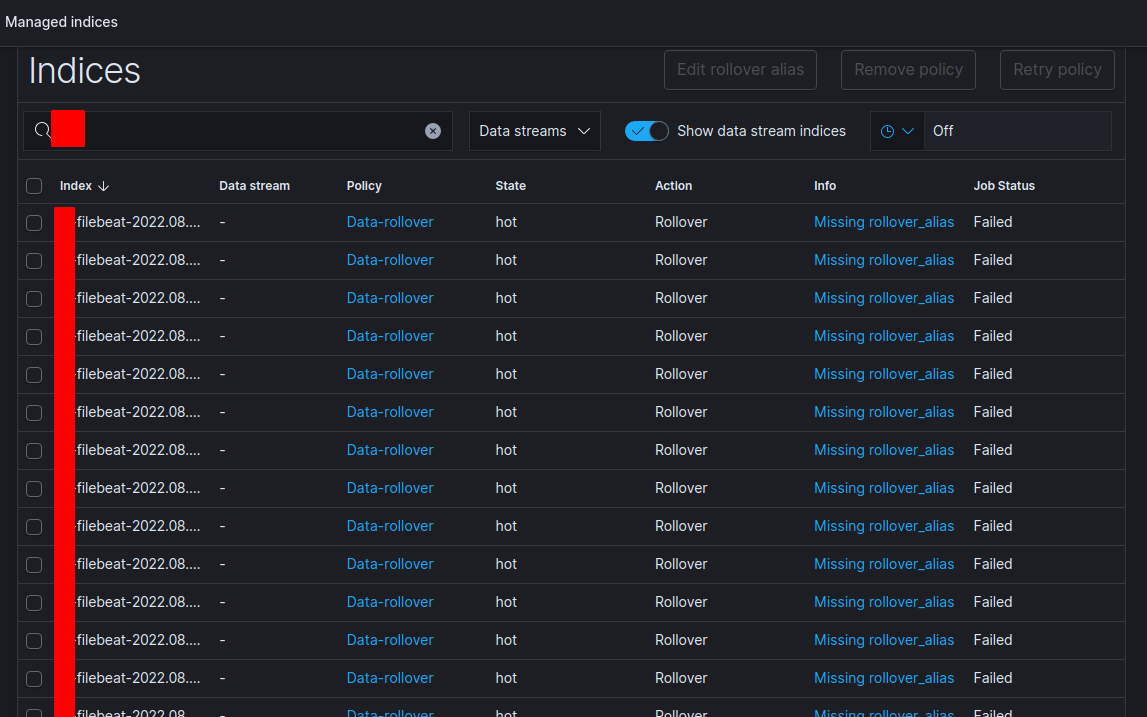Check the third filebeat index row checkbox

[34, 299]
